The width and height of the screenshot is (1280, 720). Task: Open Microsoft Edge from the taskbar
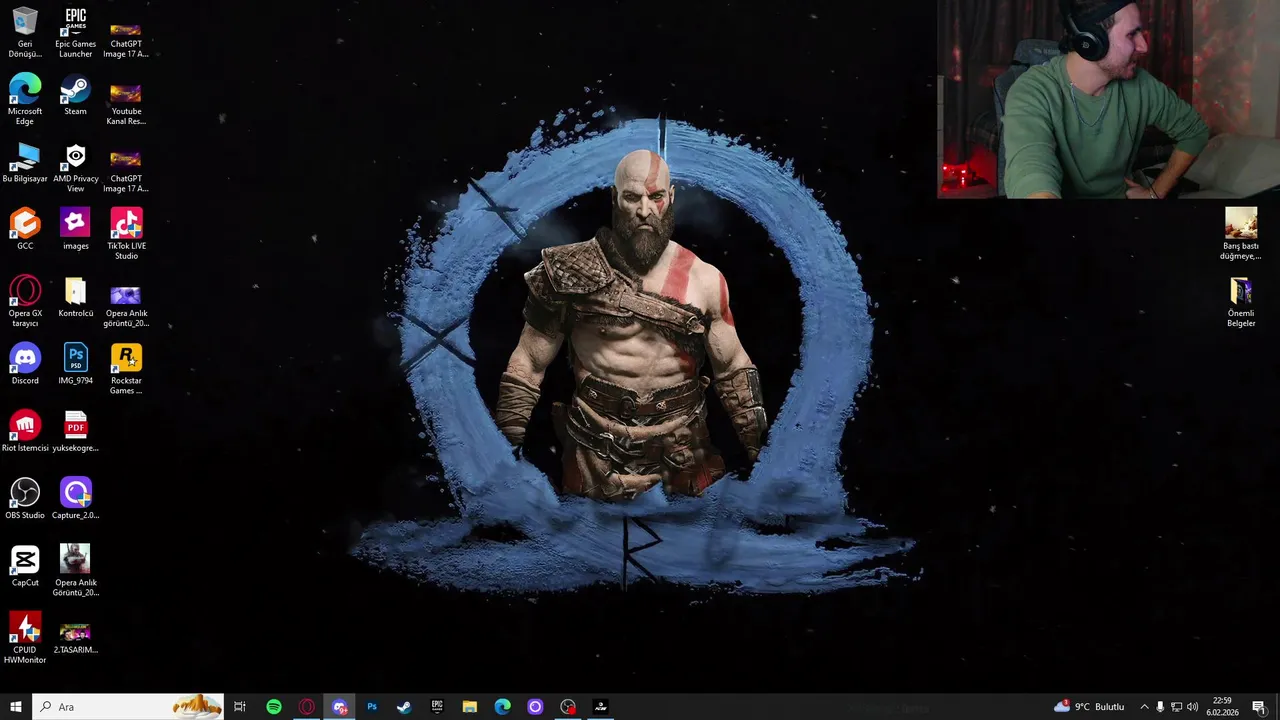click(x=502, y=707)
